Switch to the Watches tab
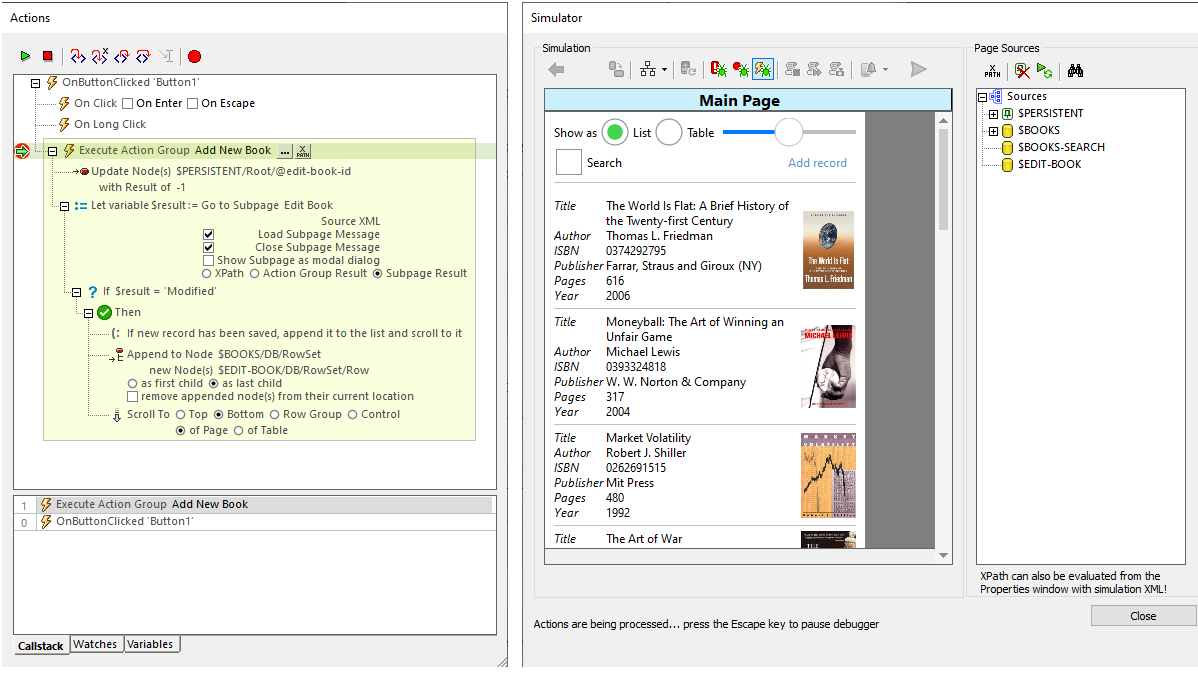The width and height of the screenshot is (1198, 673). (95, 645)
